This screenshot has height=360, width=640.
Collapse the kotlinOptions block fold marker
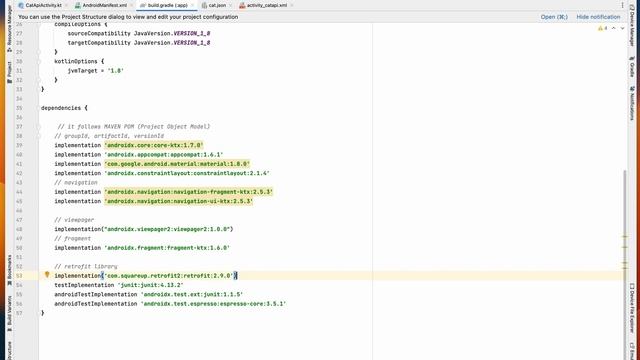click(x=38, y=61)
